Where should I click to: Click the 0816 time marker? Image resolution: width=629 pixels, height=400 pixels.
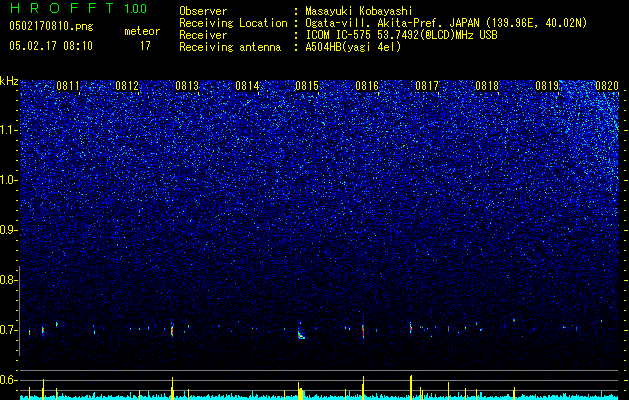point(367,86)
